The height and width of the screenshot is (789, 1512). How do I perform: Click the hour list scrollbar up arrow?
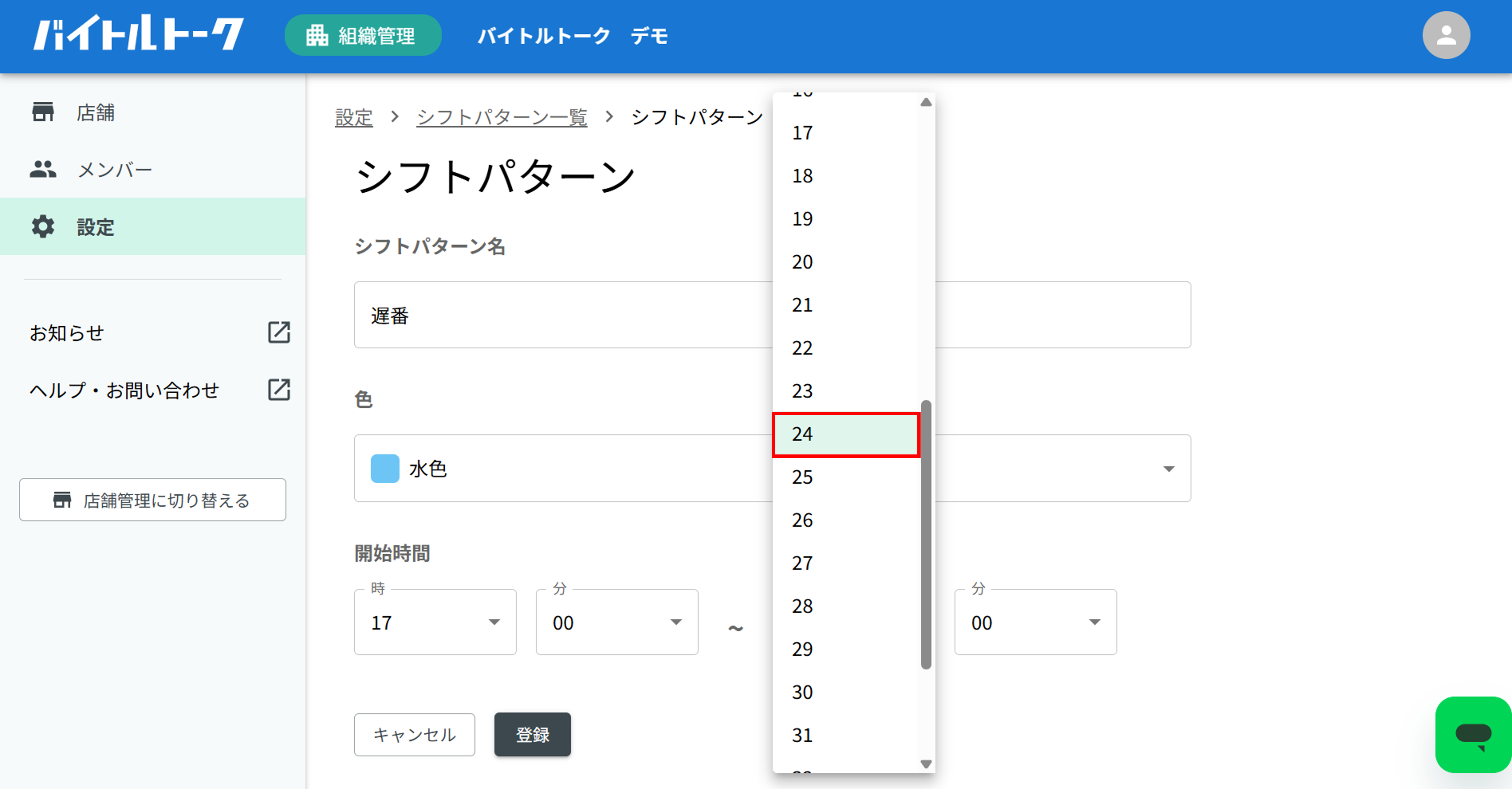click(x=926, y=102)
